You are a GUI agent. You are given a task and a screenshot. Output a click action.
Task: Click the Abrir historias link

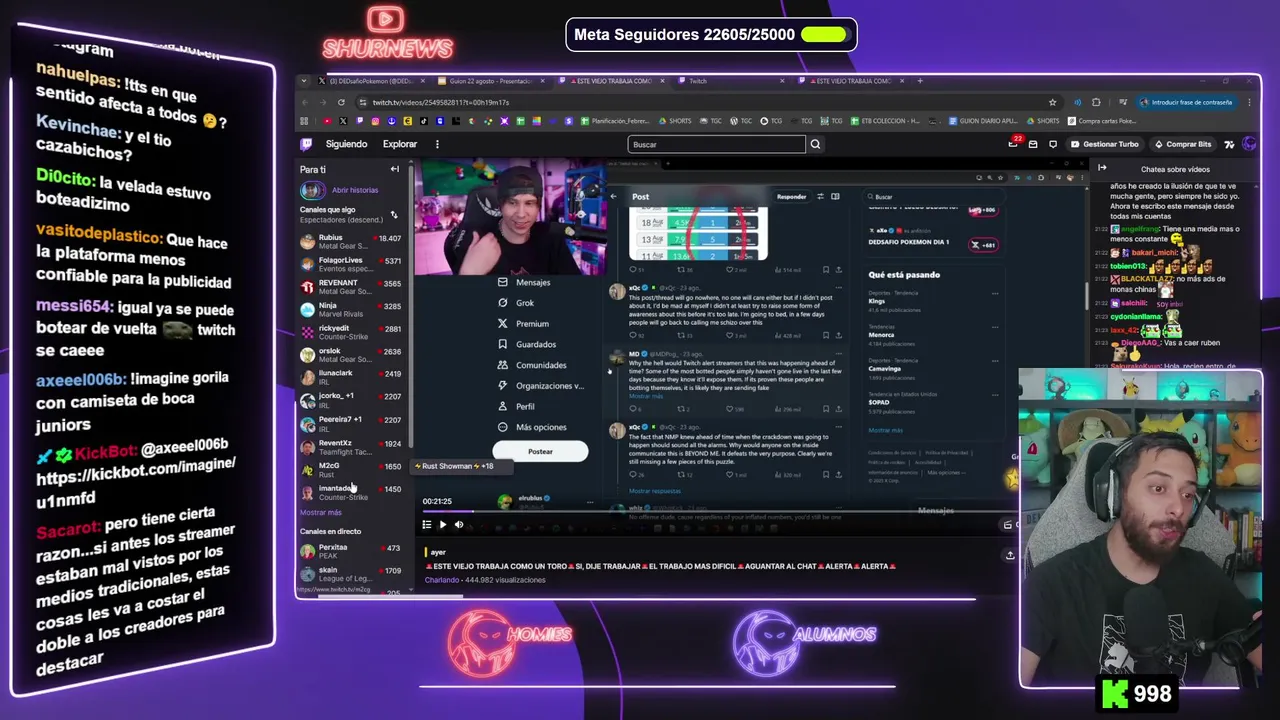(x=355, y=190)
